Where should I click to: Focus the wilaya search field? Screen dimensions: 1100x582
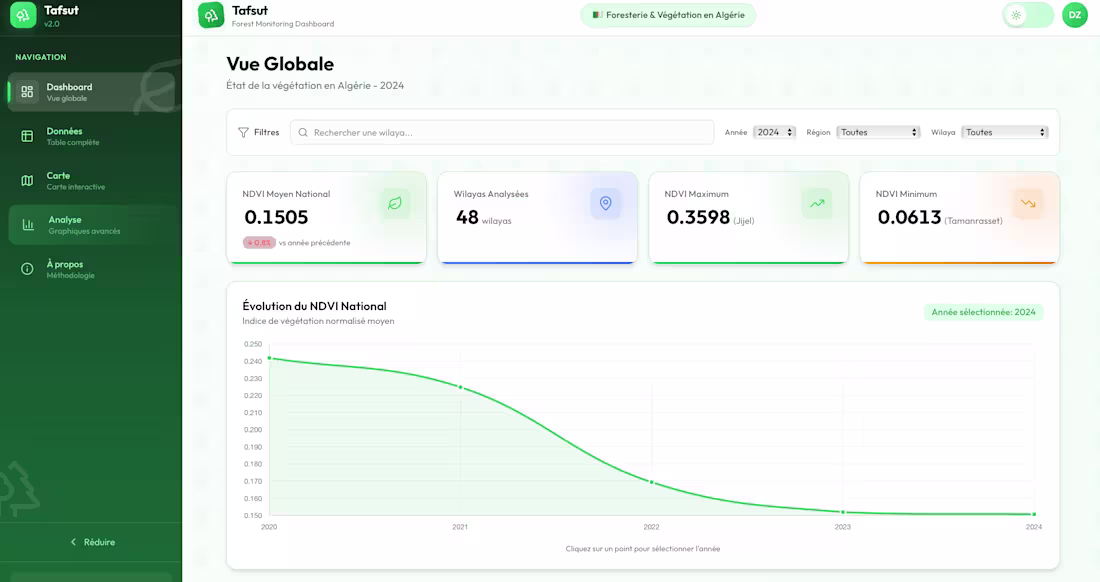[x=502, y=132]
